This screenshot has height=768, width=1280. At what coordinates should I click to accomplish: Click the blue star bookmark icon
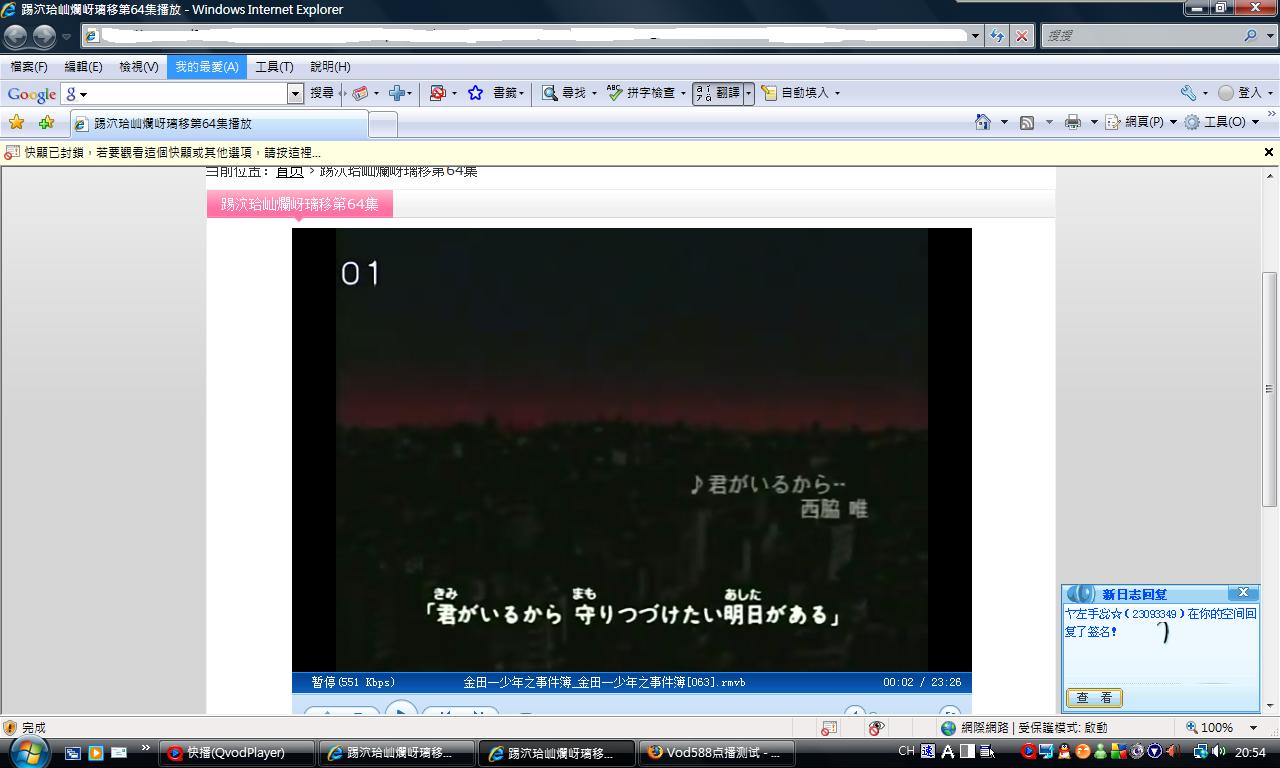(476, 93)
